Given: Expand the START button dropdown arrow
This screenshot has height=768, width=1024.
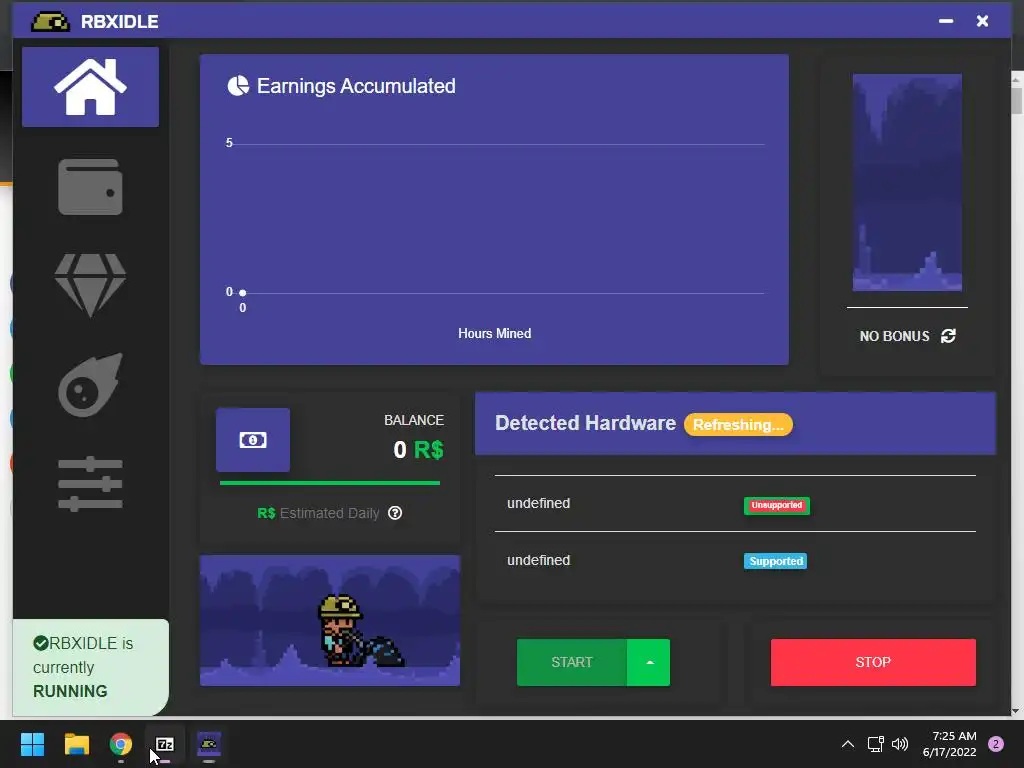Looking at the screenshot, I should point(649,662).
